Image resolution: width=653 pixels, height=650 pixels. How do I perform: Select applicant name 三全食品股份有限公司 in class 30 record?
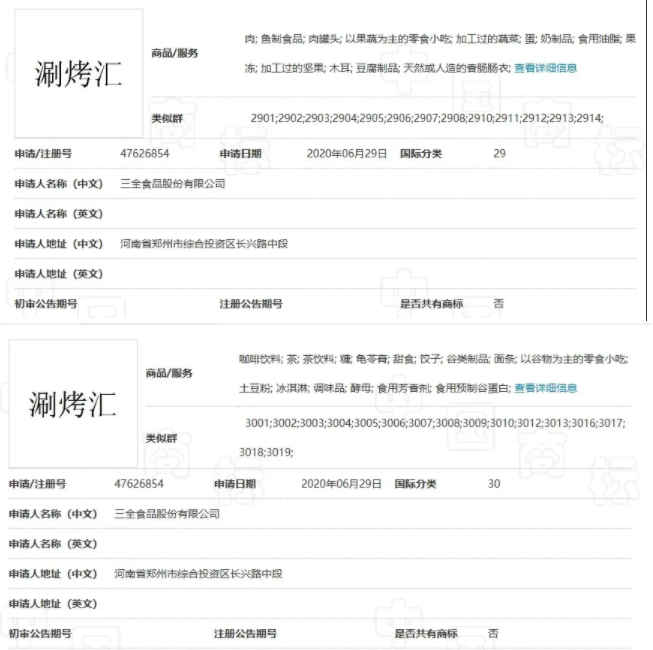tap(167, 513)
